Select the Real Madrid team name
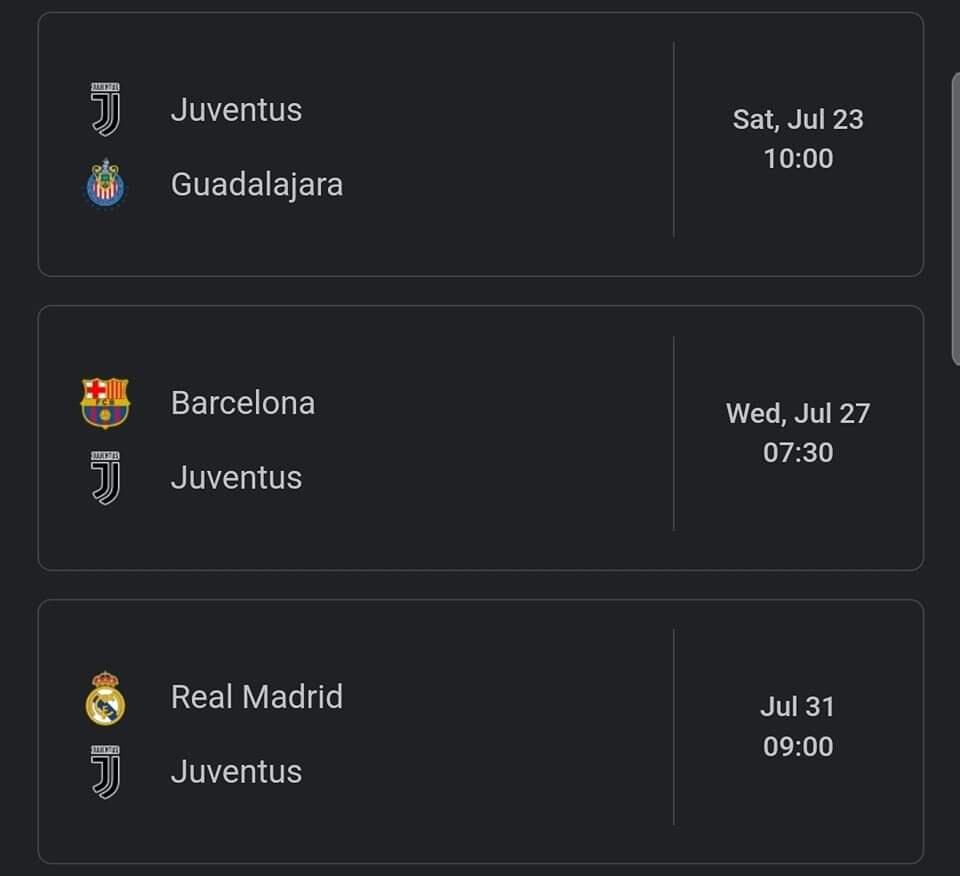 point(256,696)
